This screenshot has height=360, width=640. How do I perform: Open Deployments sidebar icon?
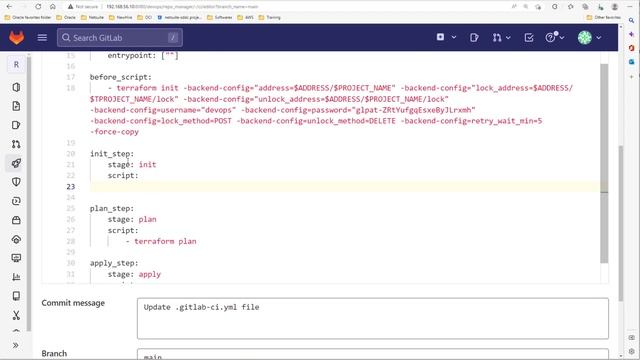[16, 201]
